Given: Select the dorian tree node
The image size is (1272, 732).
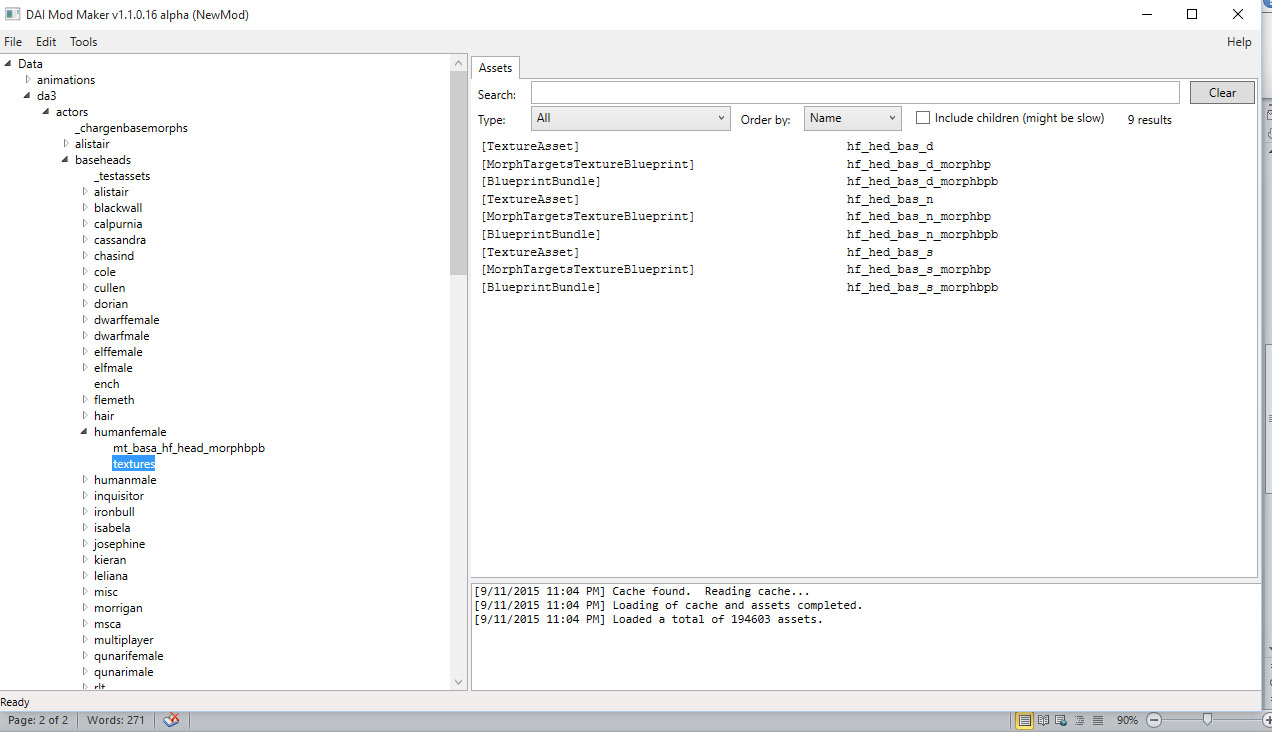Looking at the screenshot, I should pos(111,304).
